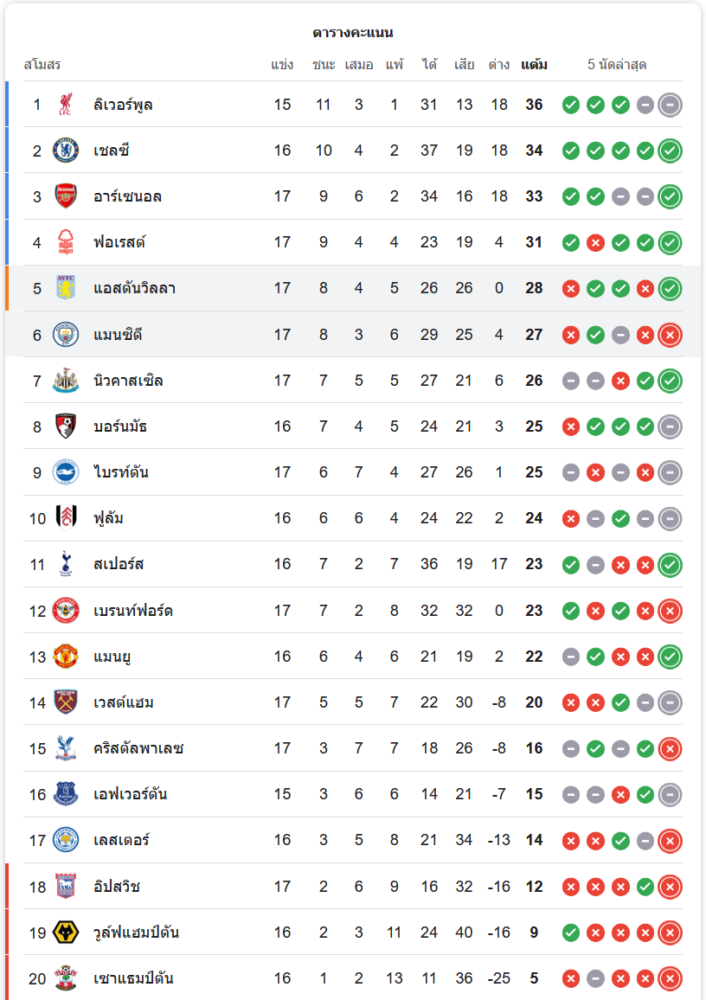Click Southampton's latest loss result indicator
Viewport: 706px width, 1000px height.
pos(670,978)
